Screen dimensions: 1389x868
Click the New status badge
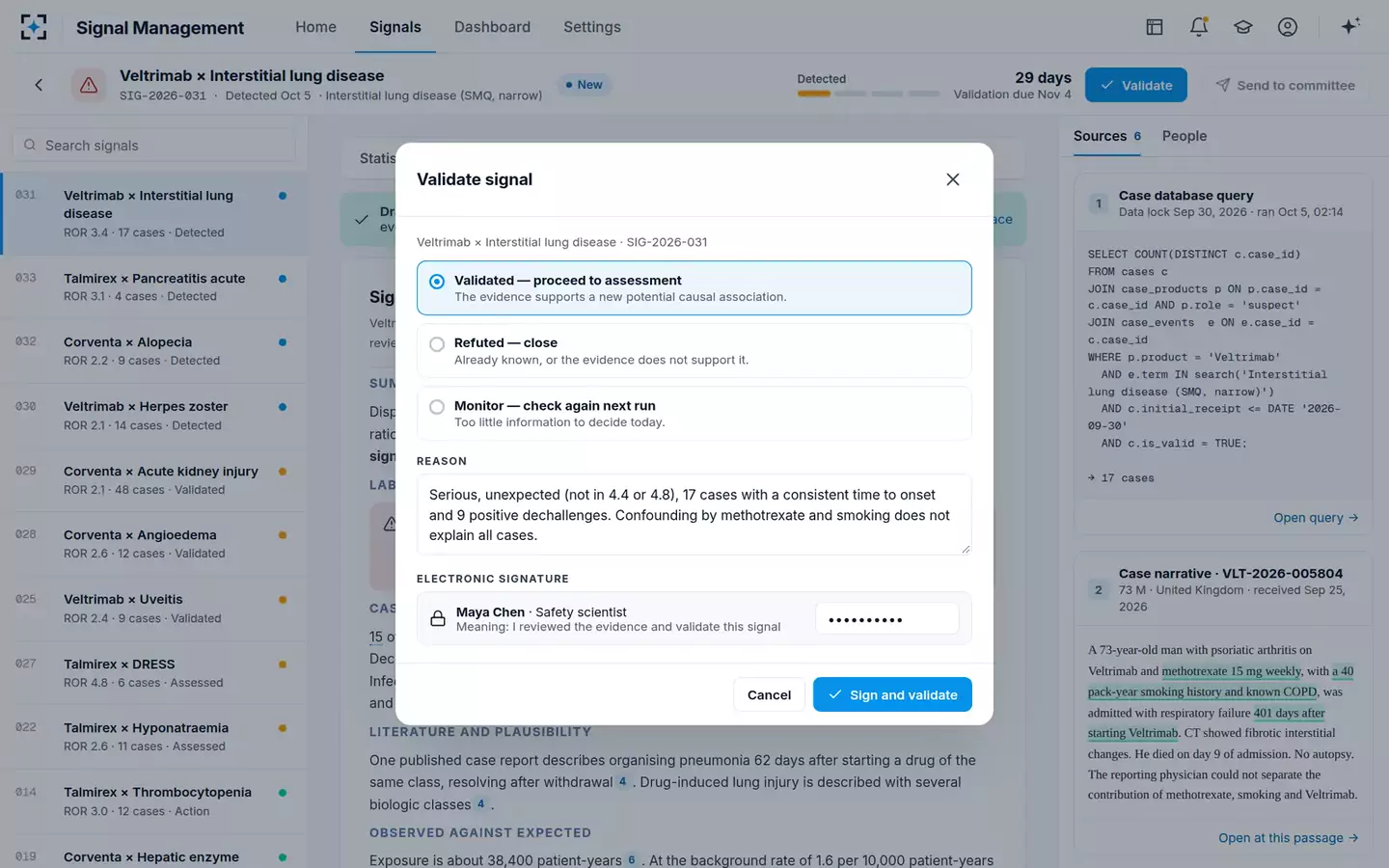[x=584, y=85]
